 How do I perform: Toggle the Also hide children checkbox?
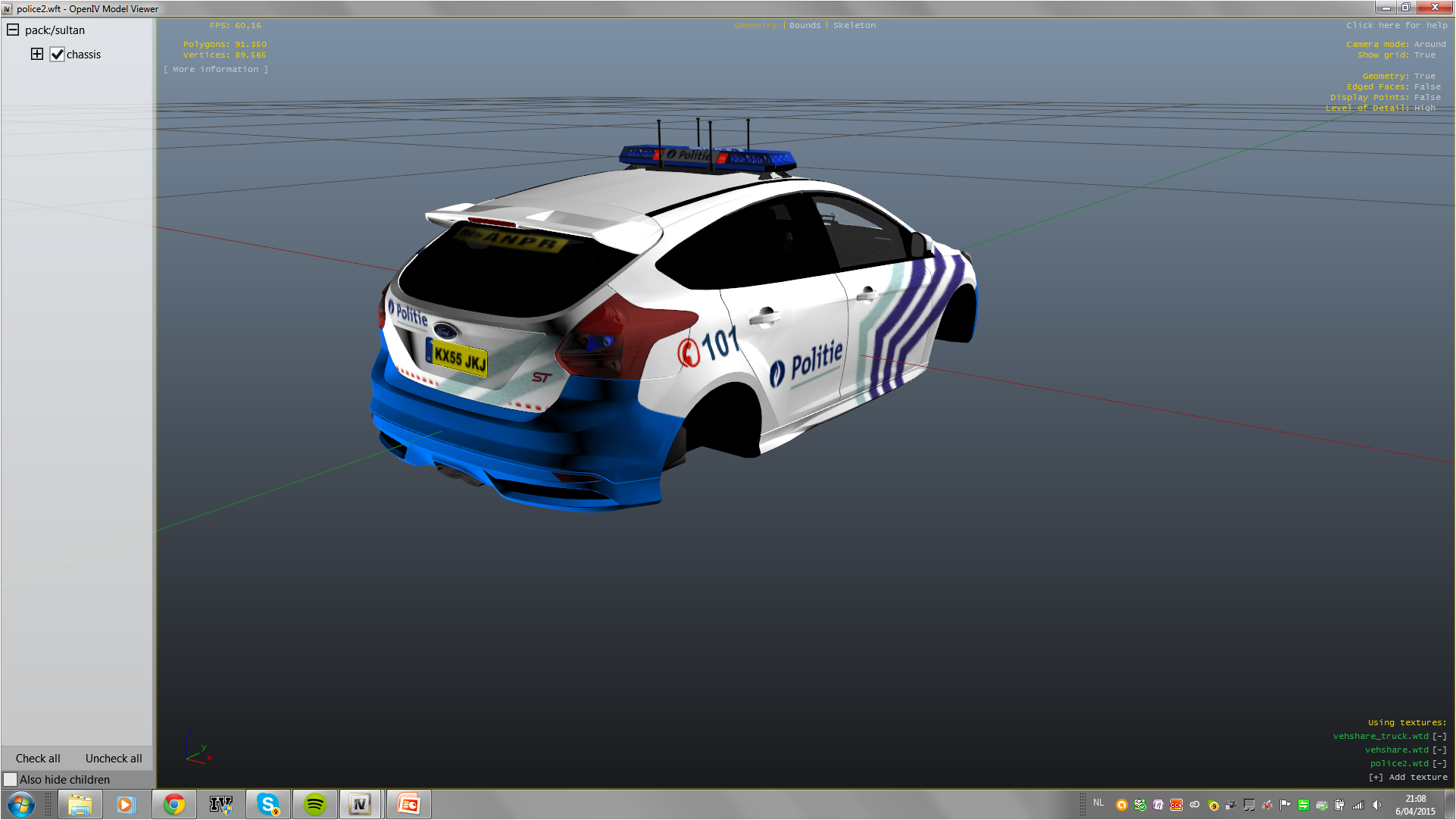coord(10,779)
